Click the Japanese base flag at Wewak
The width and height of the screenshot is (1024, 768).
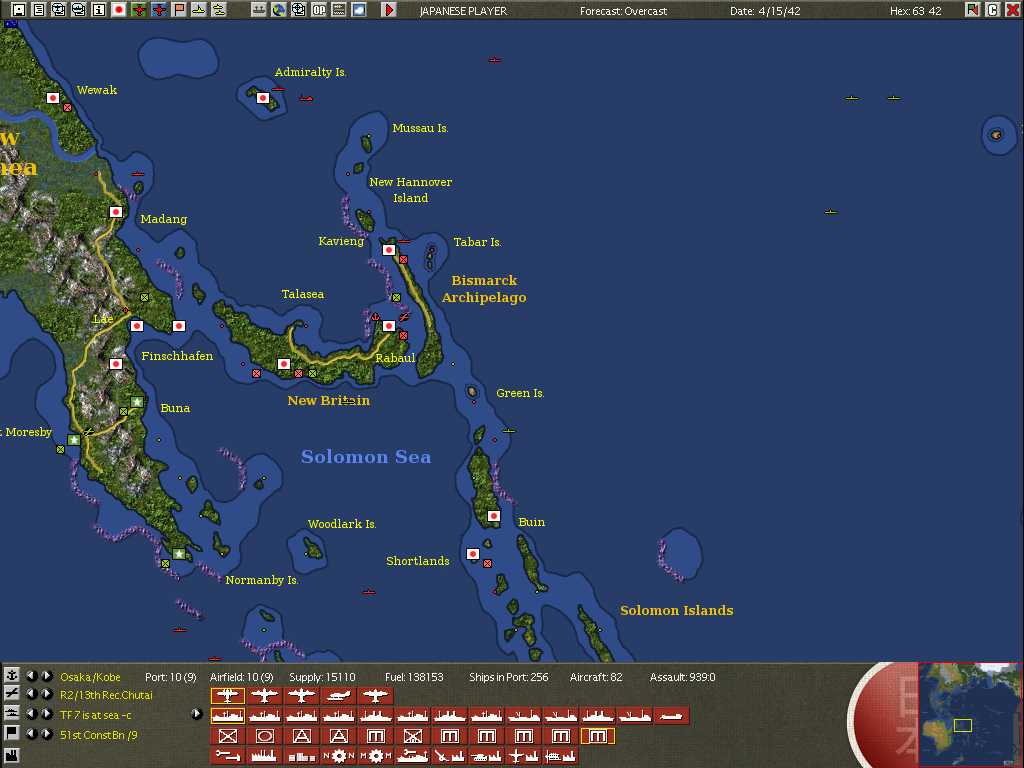53,98
